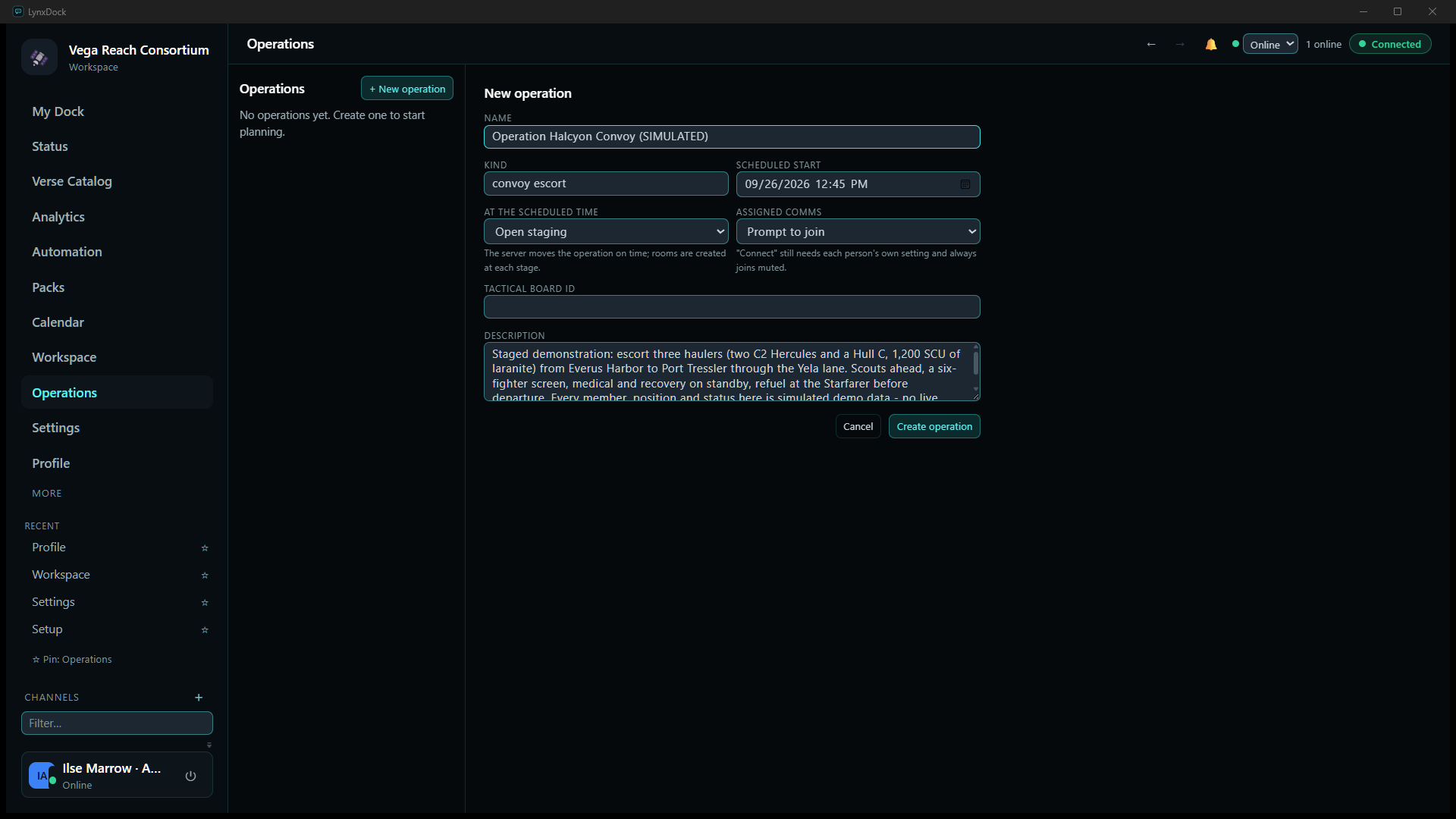The width and height of the screenshot is (1456, 819).
Task: Go back with the left arrow
Action: [1151, 44]
